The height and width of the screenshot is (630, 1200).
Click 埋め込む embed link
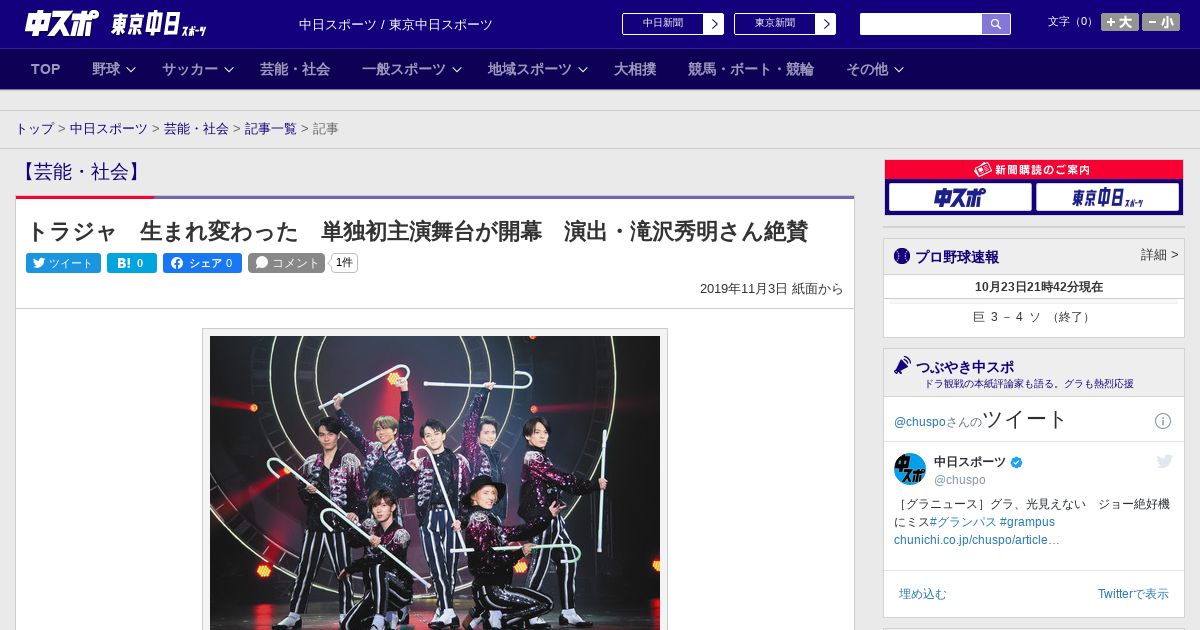coord(923,594)
